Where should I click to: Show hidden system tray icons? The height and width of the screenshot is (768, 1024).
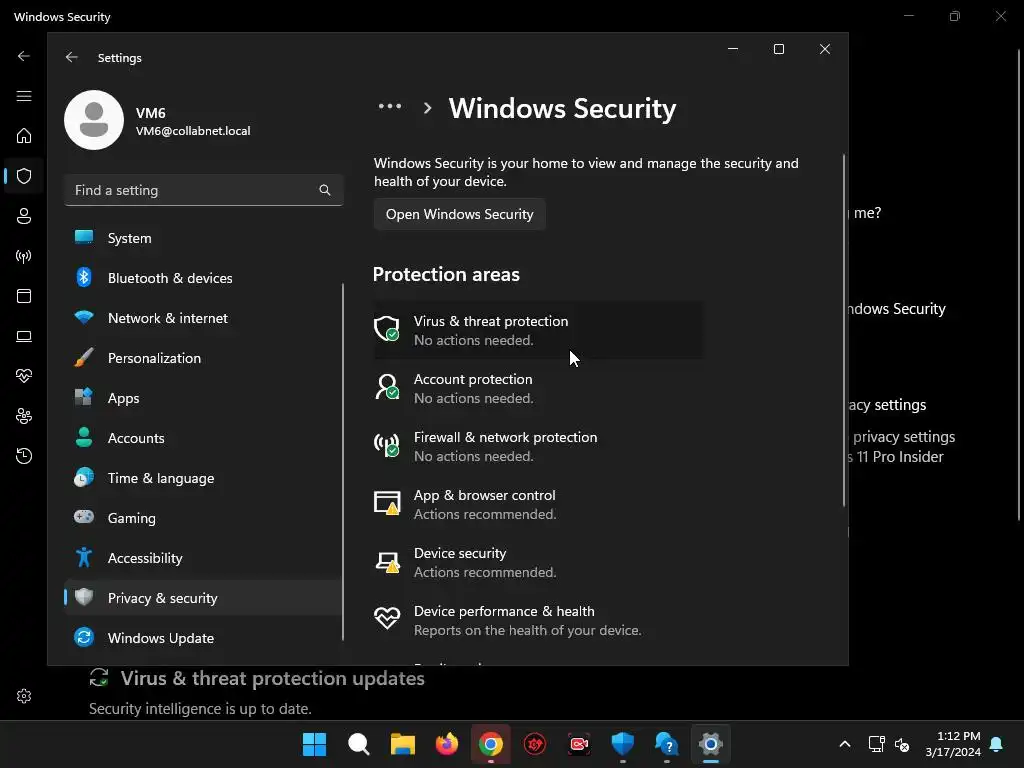844,744
